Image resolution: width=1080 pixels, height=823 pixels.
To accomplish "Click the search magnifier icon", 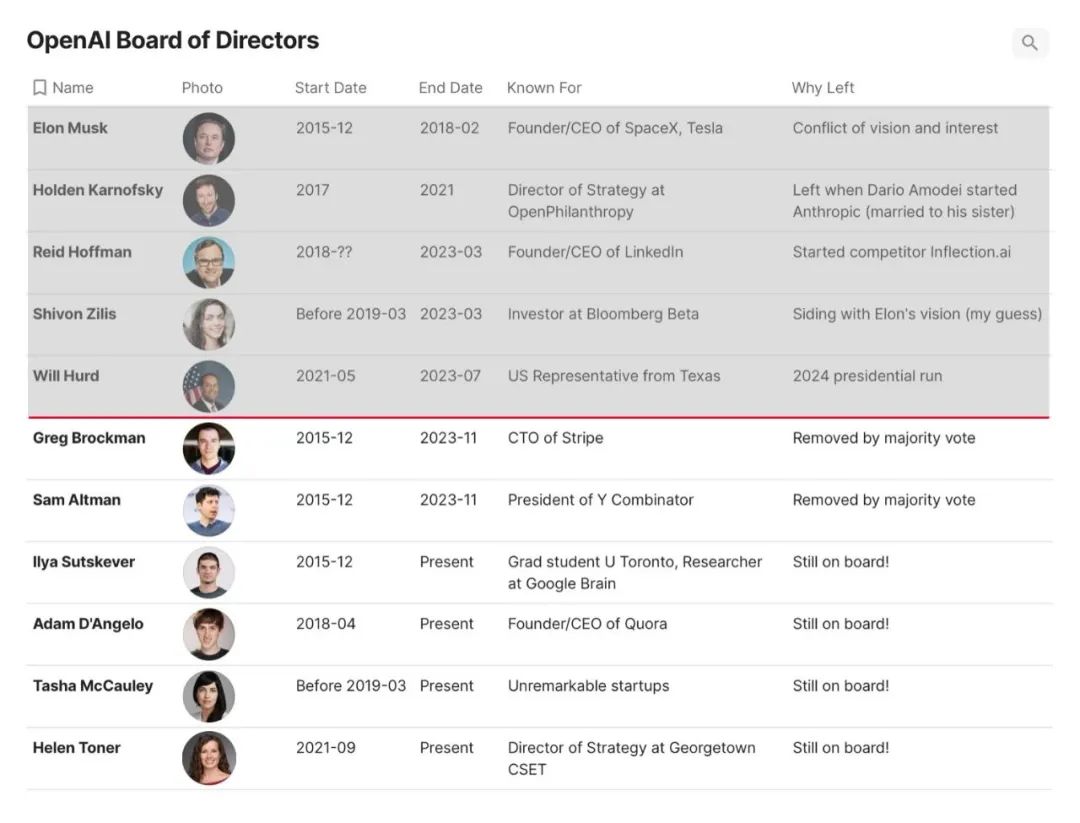I will click(x=1030, y=43).
